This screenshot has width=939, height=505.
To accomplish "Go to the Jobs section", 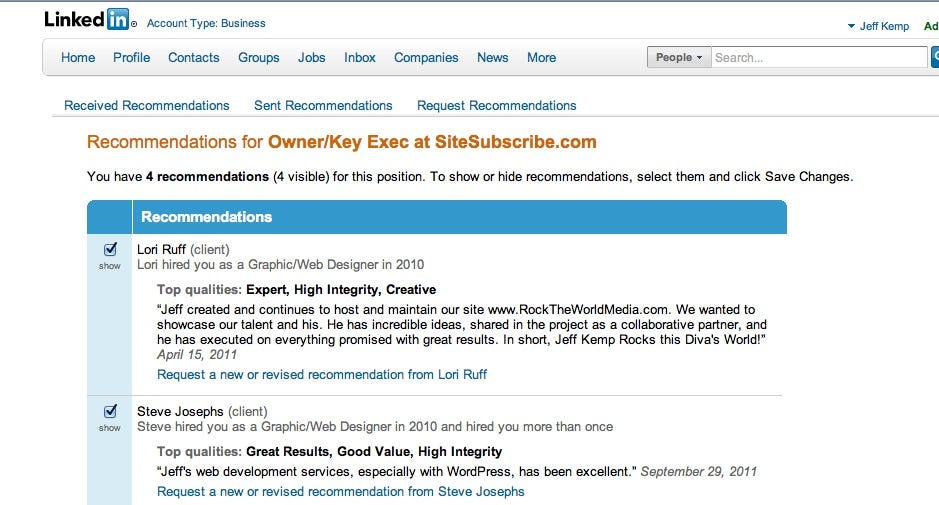I will [312, 58].
